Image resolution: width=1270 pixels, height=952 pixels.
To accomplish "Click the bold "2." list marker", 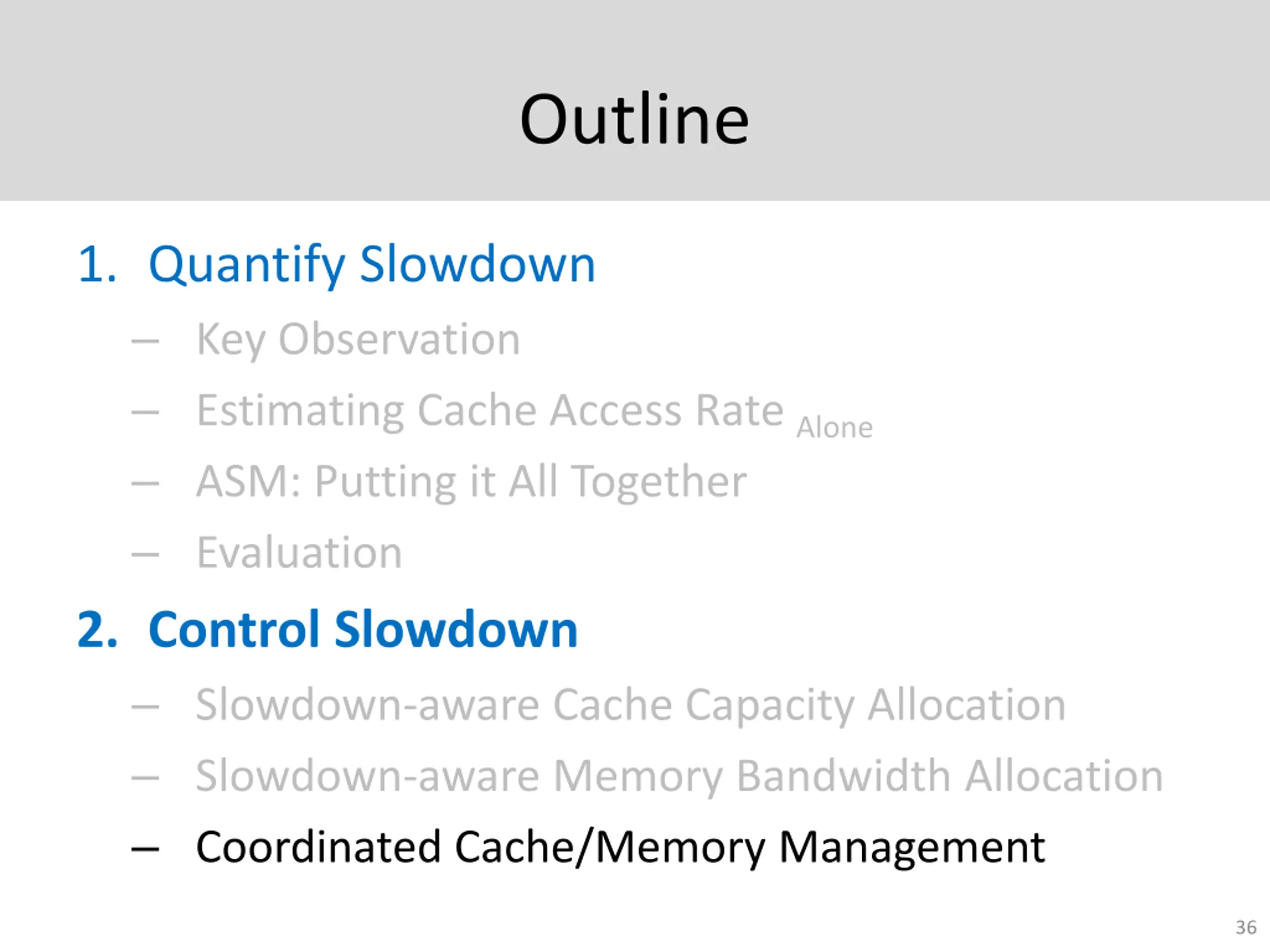I will [97, 630].
